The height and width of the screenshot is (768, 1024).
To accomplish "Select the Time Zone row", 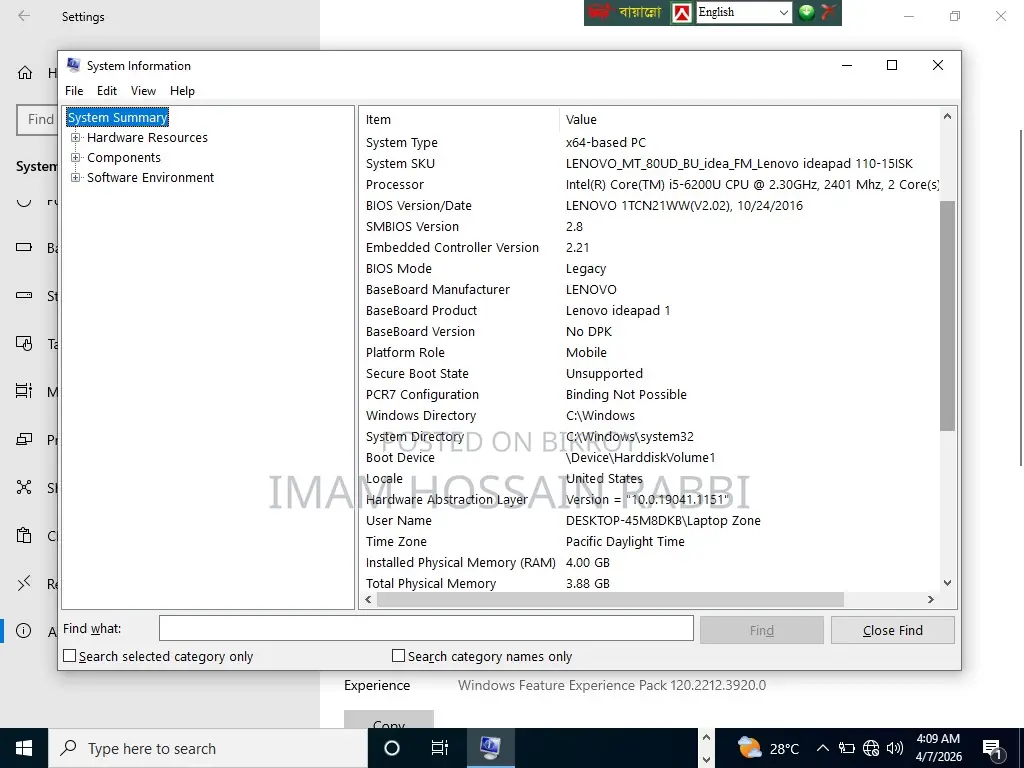I will pyautogui.click(x=650, y=541).
